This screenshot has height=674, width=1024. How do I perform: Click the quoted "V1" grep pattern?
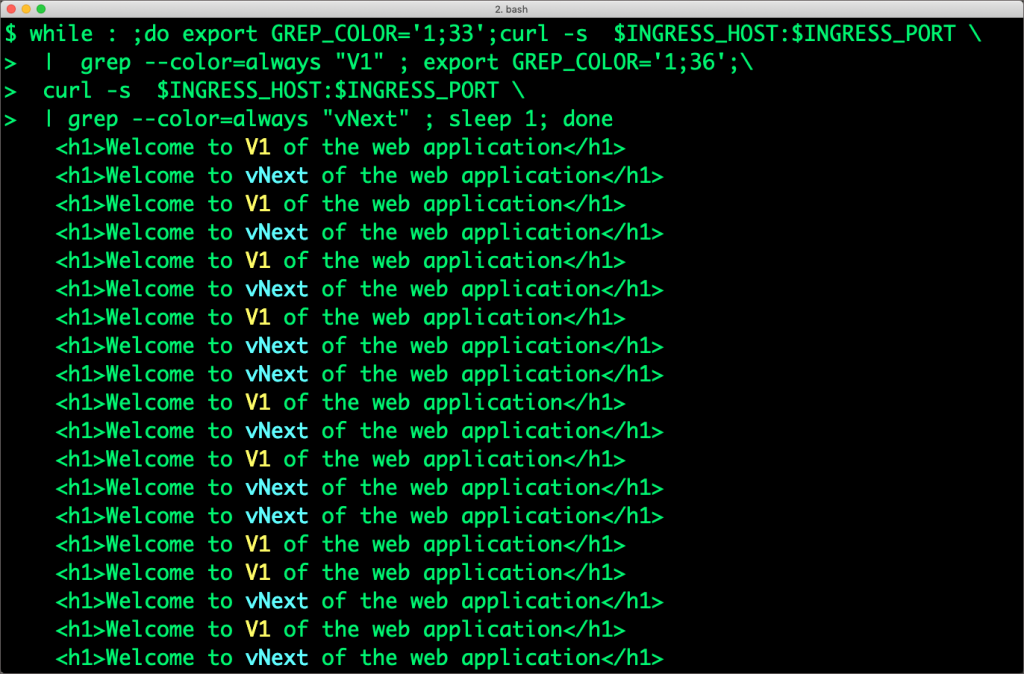tap(359, 62)
